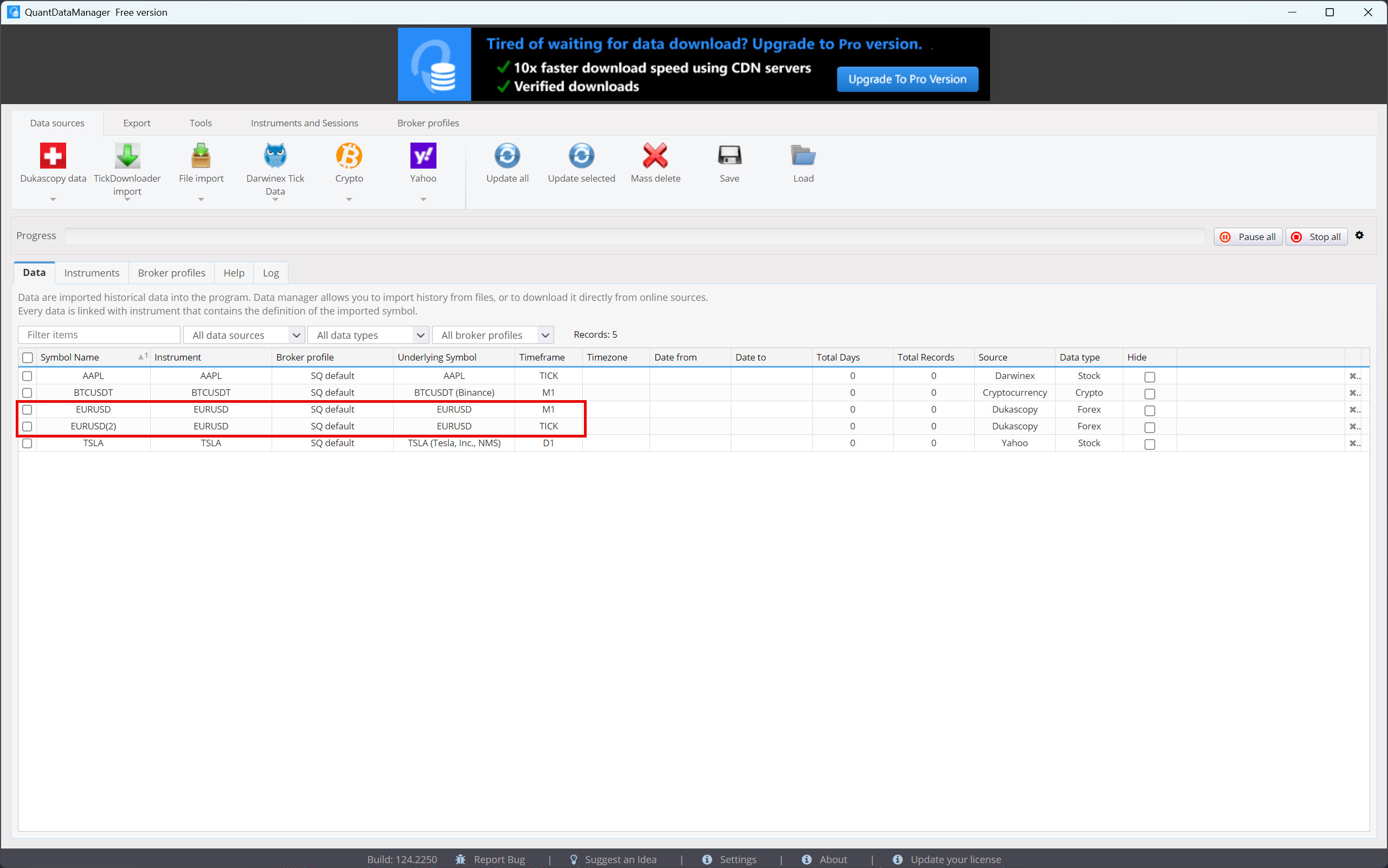
Task: Toggle Hide checkbox for TSLA row
Action: tap(1149, 445)
